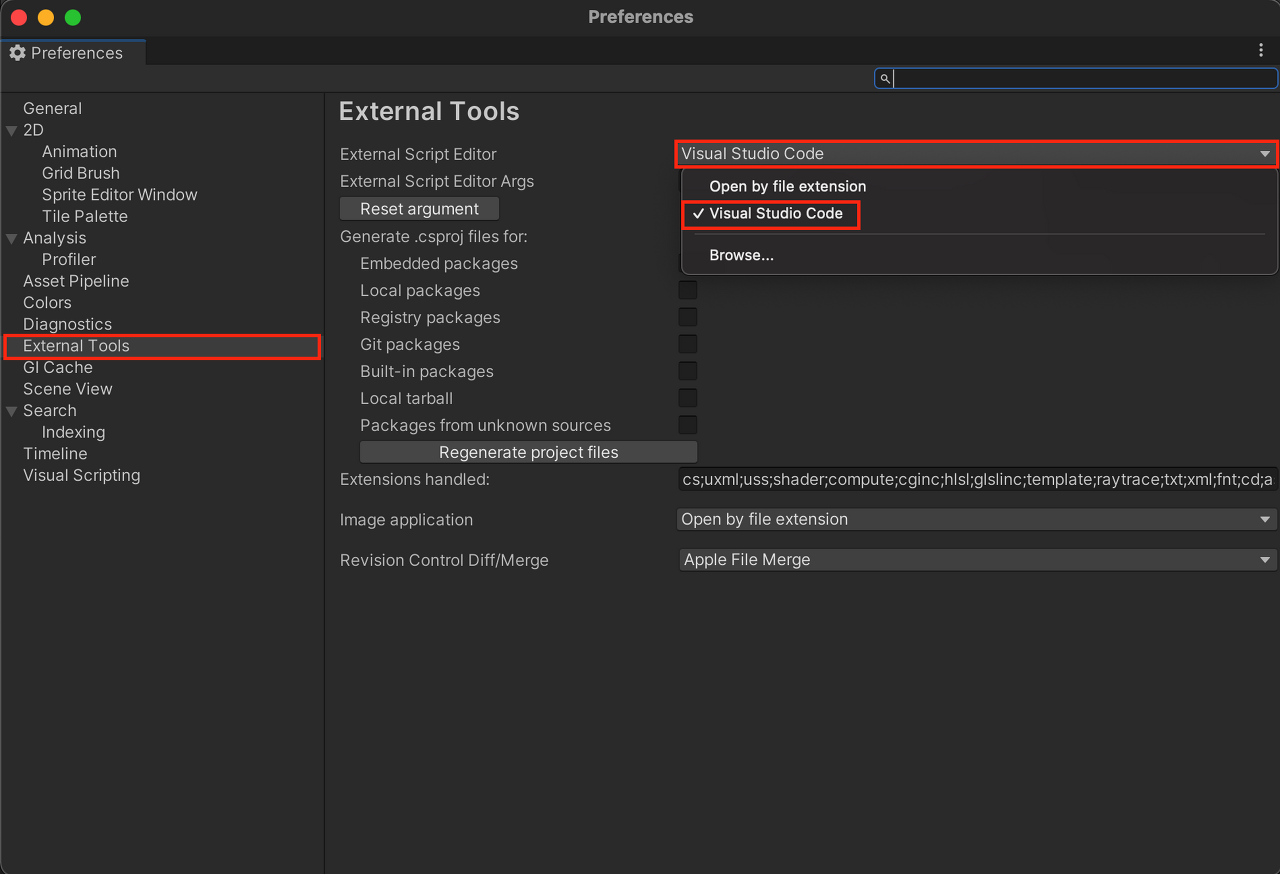This screenshot has width=1280, height=874.
Task: Open the three-dot tab options menu
Action: pyautogui.click(x=1261, y=51)
